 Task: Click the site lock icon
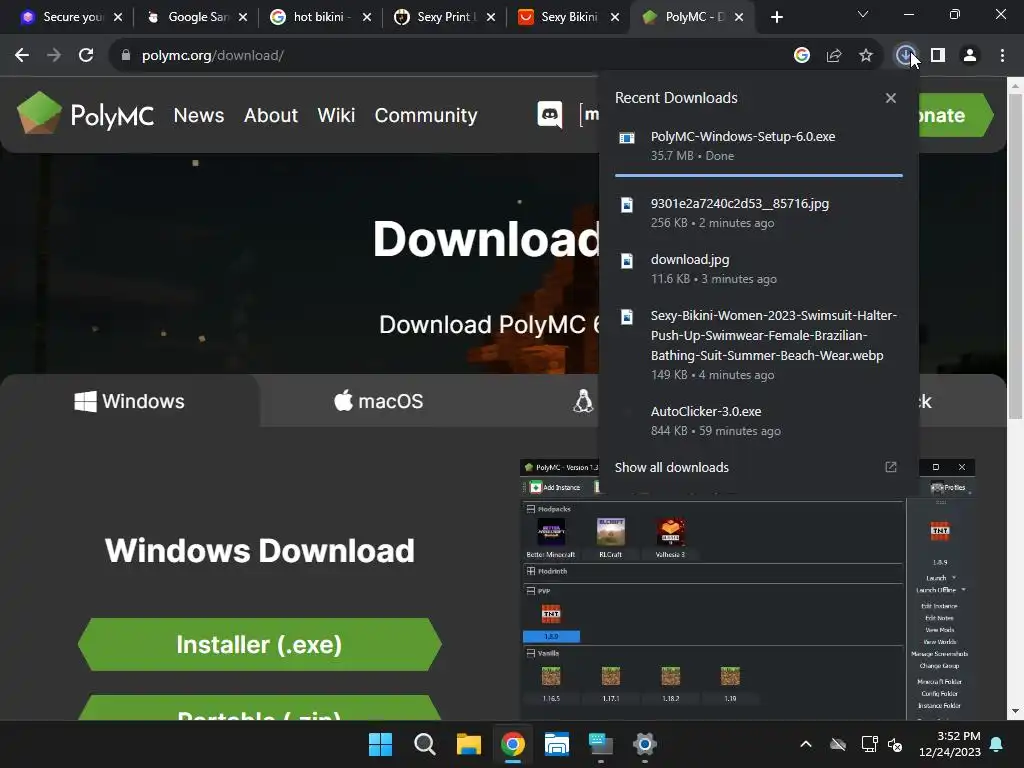point(126,56)
